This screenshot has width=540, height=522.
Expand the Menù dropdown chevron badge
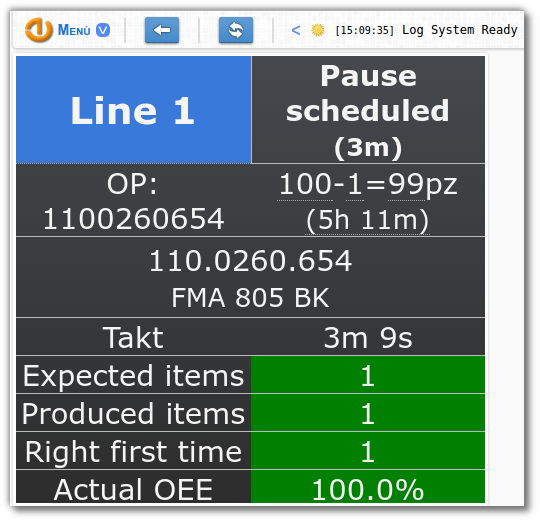[x=103, y=30]
